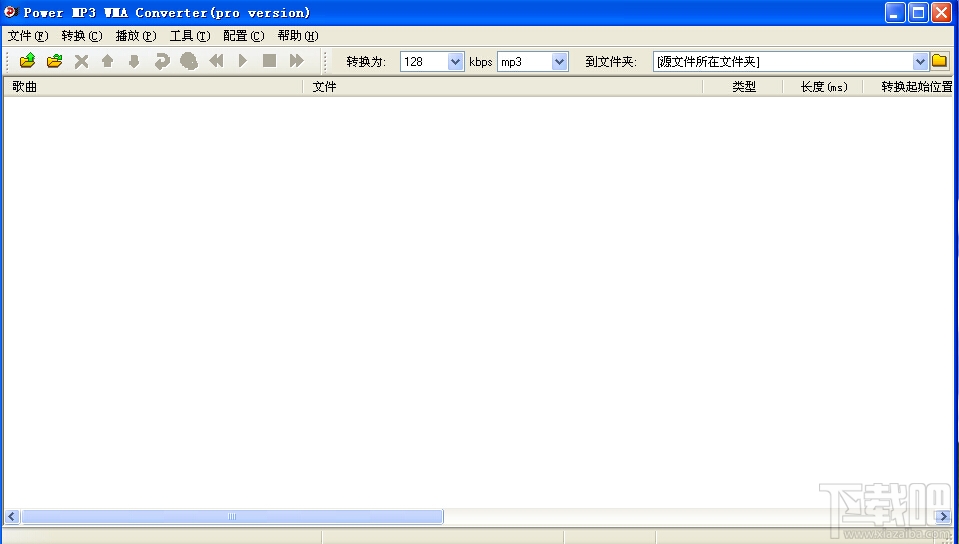Maximize the converter window

tap(918, 12)
